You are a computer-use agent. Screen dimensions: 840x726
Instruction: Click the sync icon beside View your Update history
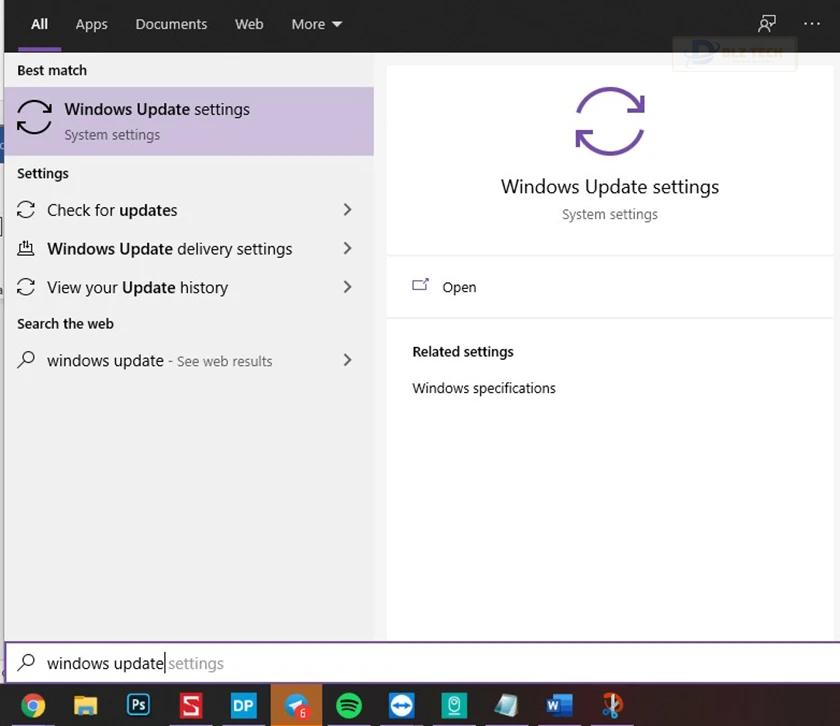pos(26,287)
